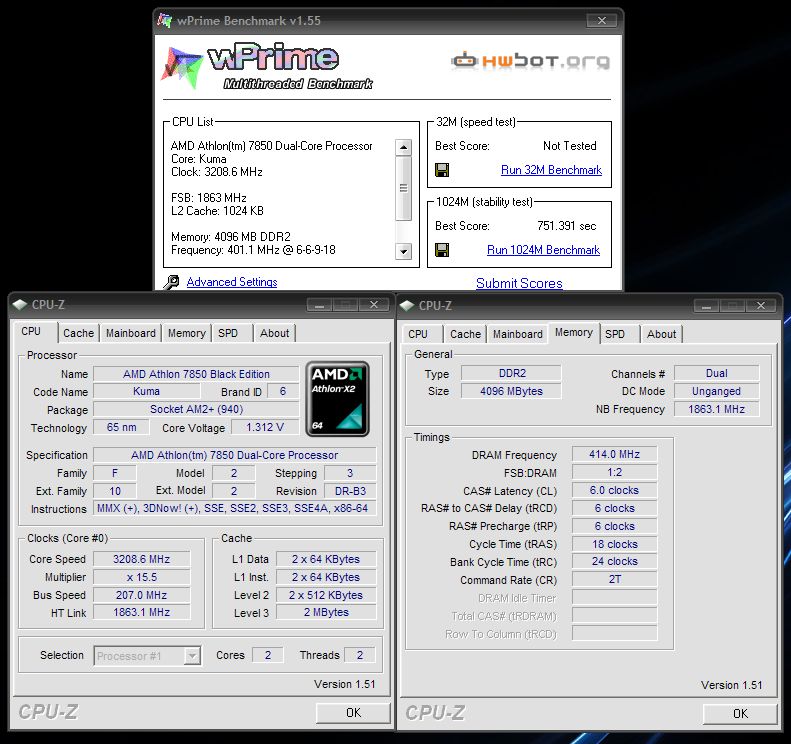Switch to Memory tab in left CPU-Z

point(187,333)
